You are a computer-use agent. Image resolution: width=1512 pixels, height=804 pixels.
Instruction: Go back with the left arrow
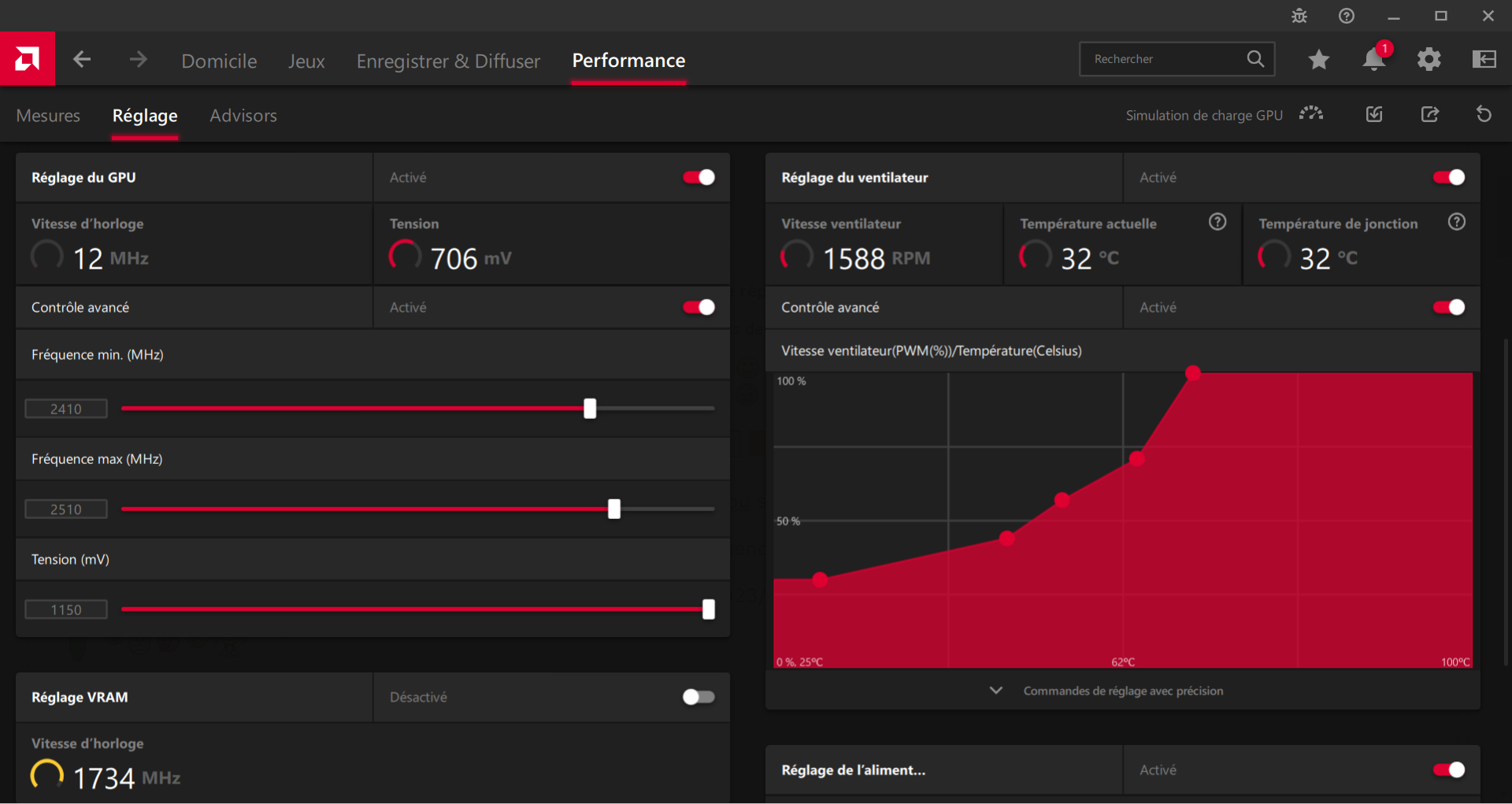(82, 59)
